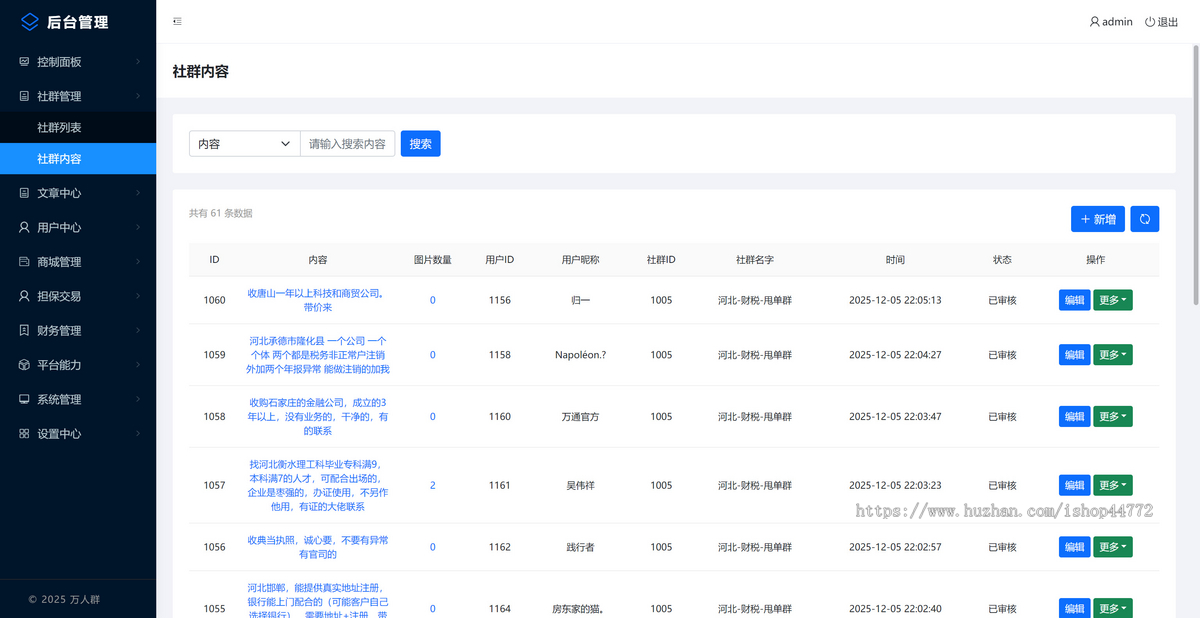Select 社群列表 in the sidebar
1200x618 pixels.
(59, 128)
